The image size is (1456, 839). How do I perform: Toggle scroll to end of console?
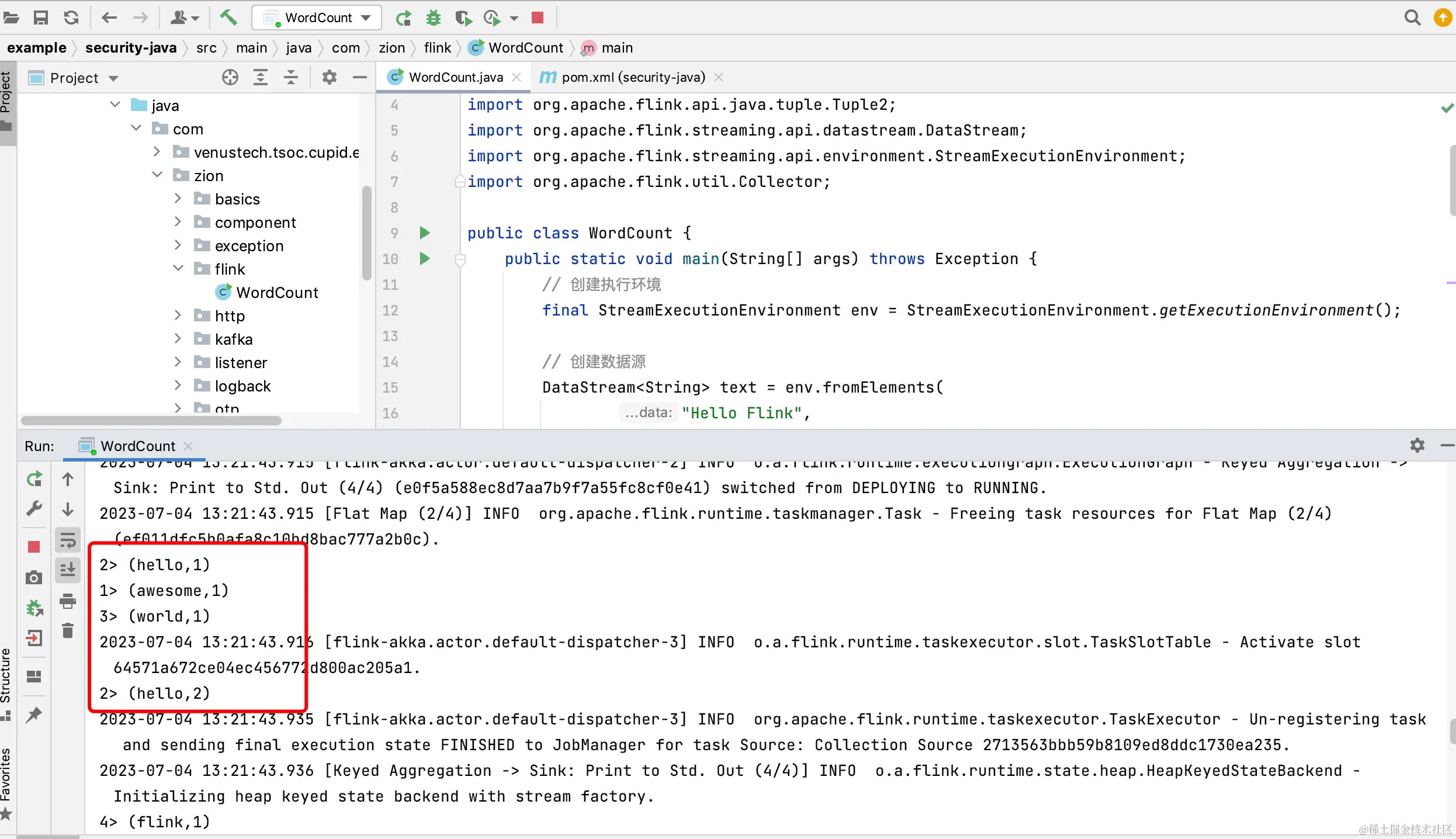(x=68, y=569)
